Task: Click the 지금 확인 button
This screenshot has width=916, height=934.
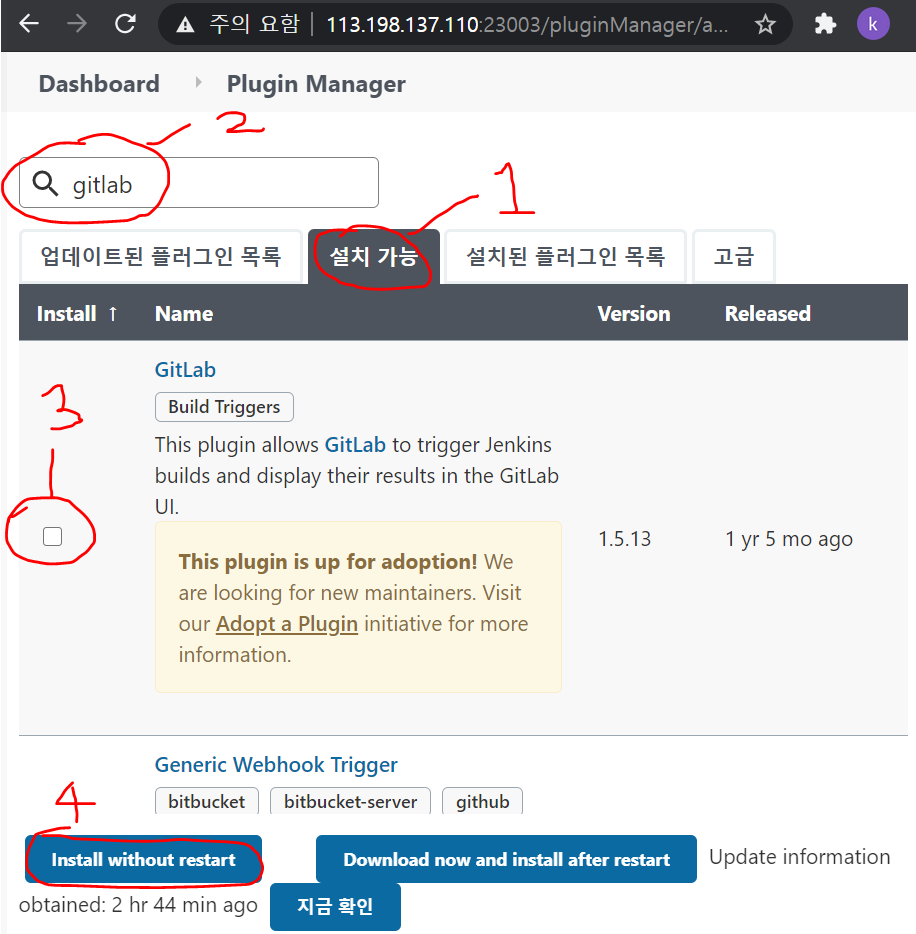Action: pyautogui.click(x=335, y=907)
